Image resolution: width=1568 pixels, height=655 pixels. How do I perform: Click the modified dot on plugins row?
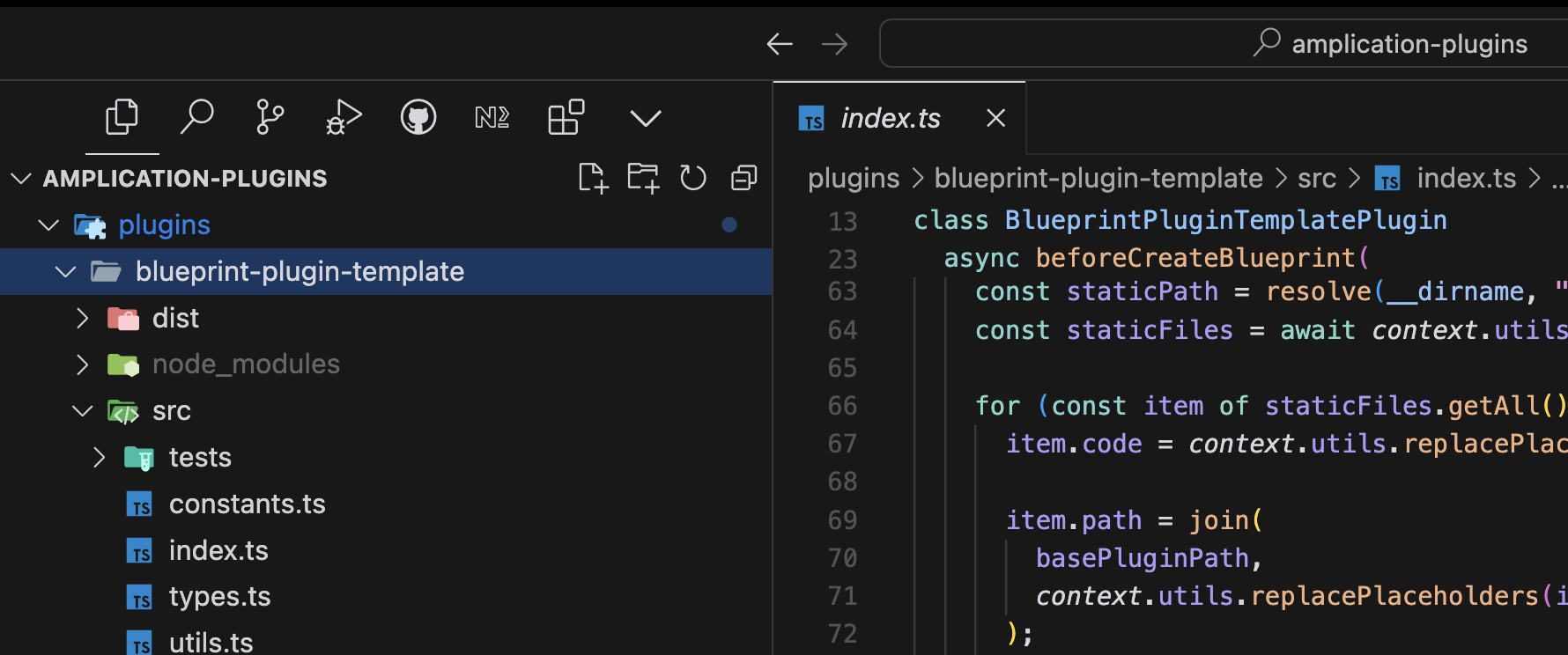click(729, 225)
